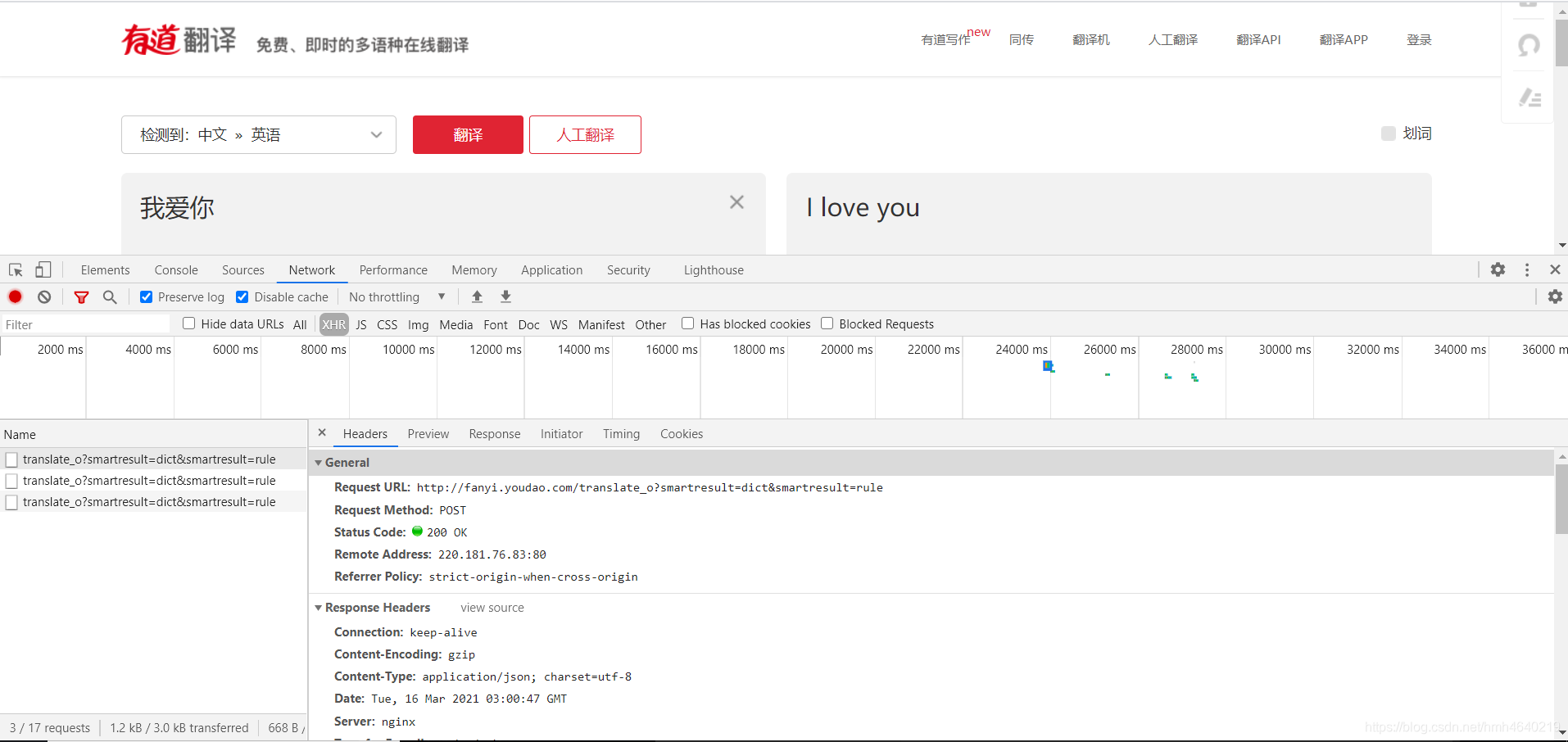Clear the source text 我爱你
1568x742 pixels.
[736, 202]
